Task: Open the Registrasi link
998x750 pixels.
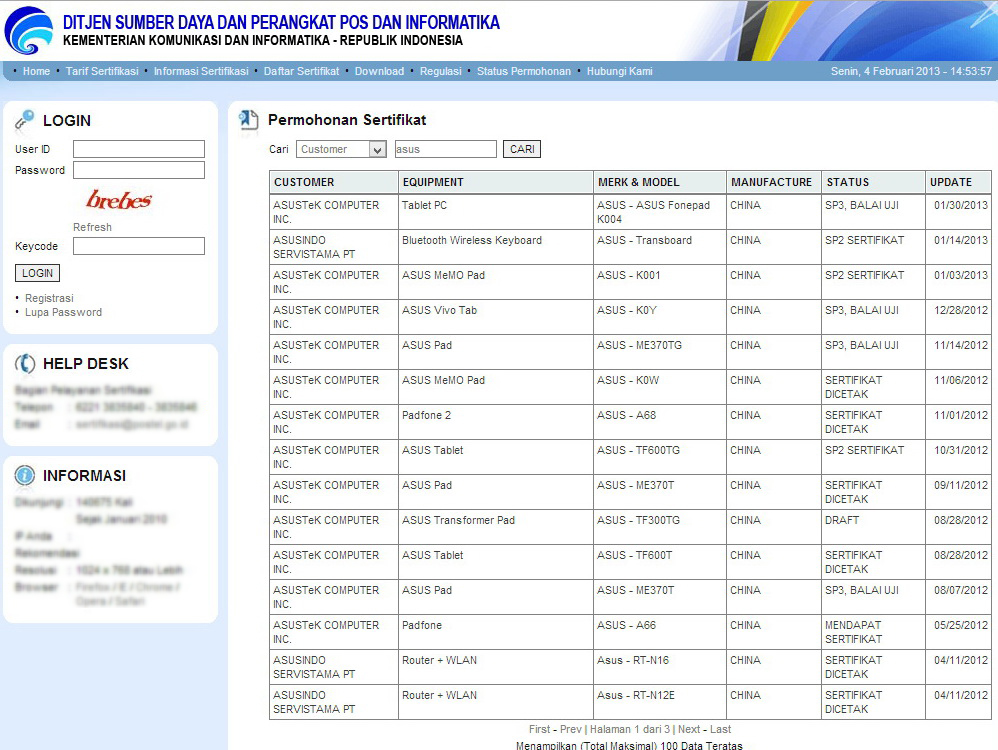Action: 49,298
